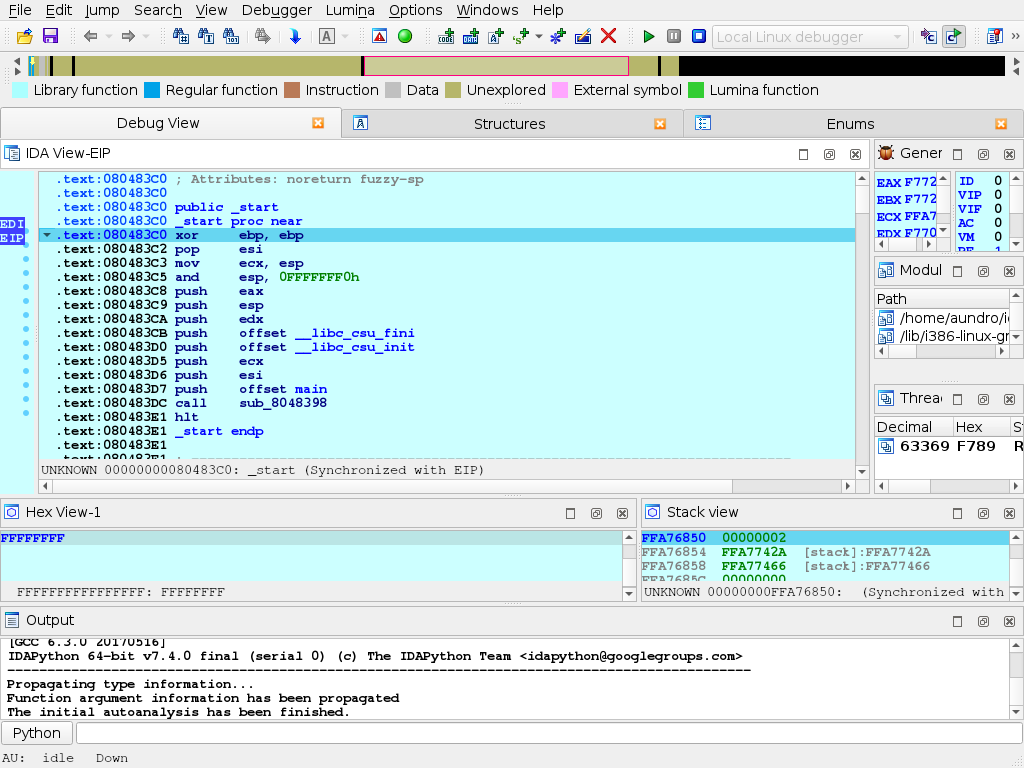Expand the toolbar overflow chevron
Viewport: 1024px width, 768px height.
click(1013, 37)
